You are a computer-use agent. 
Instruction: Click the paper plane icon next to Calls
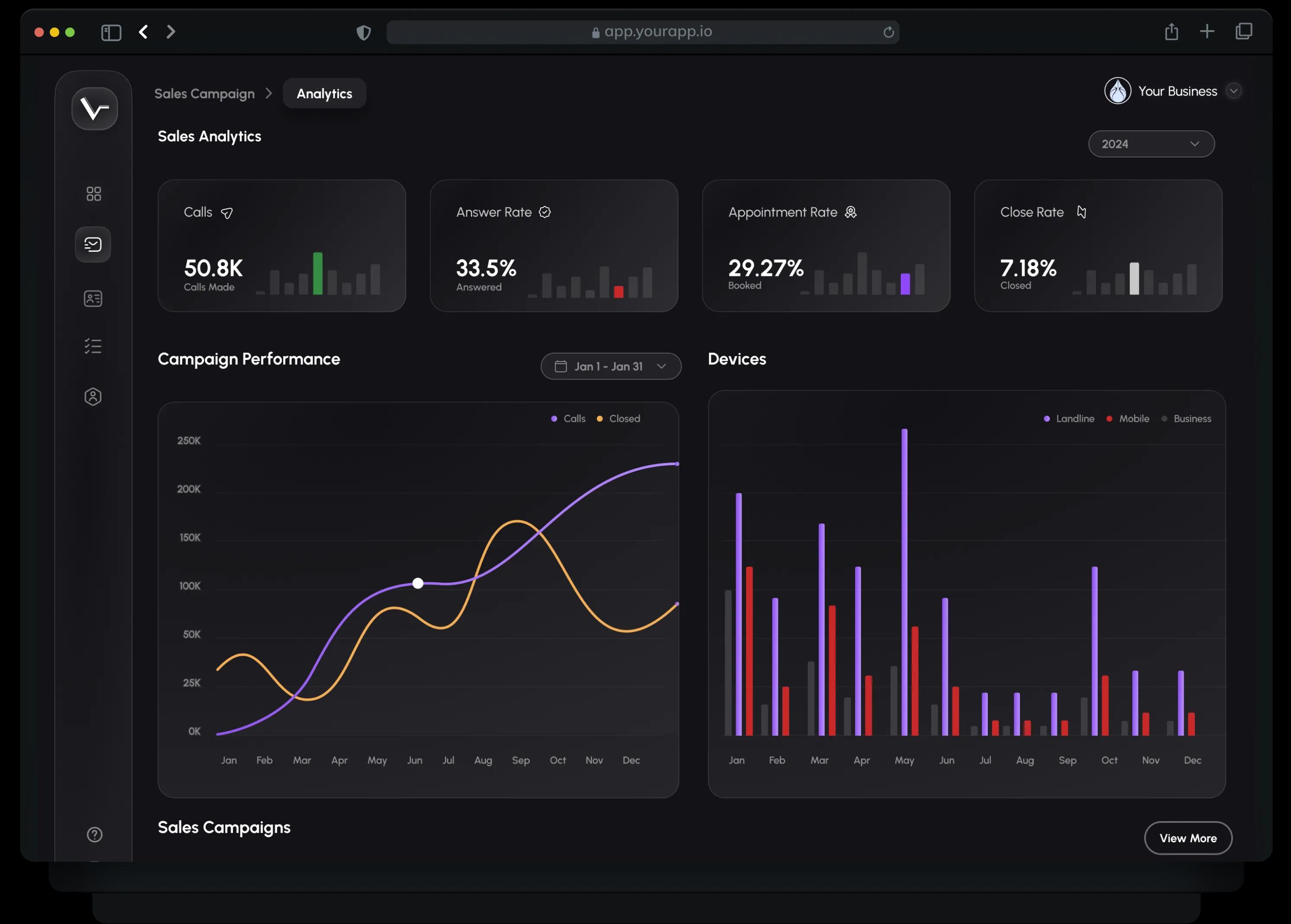tap(227, 213)
